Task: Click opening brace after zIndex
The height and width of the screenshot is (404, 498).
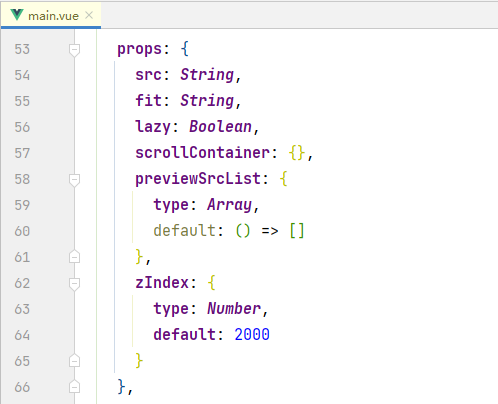Action: pyautogui.click(x=211, y=283)
